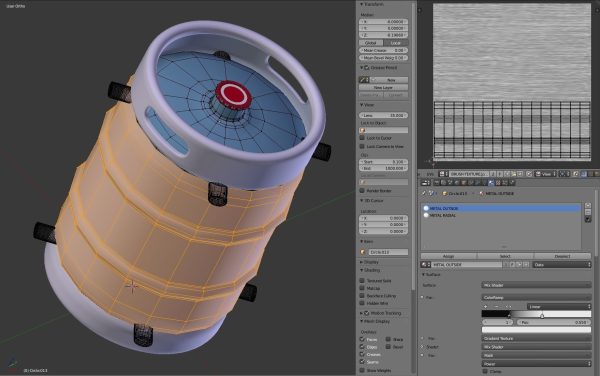Click the Item panel object icon

point(363,252)
